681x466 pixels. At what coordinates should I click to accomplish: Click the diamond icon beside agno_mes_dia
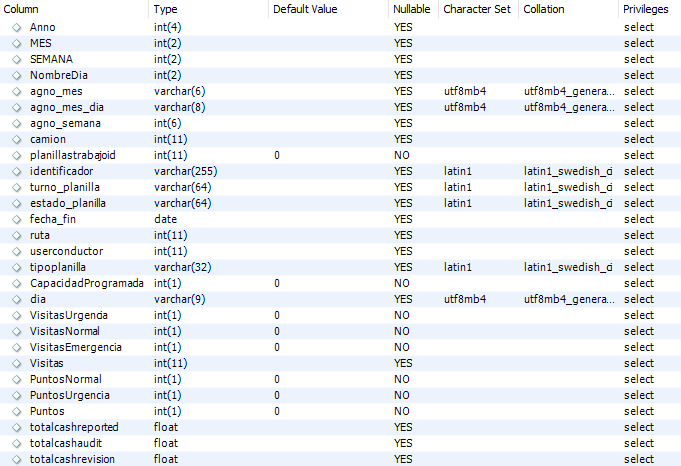(x=17, y=108)
